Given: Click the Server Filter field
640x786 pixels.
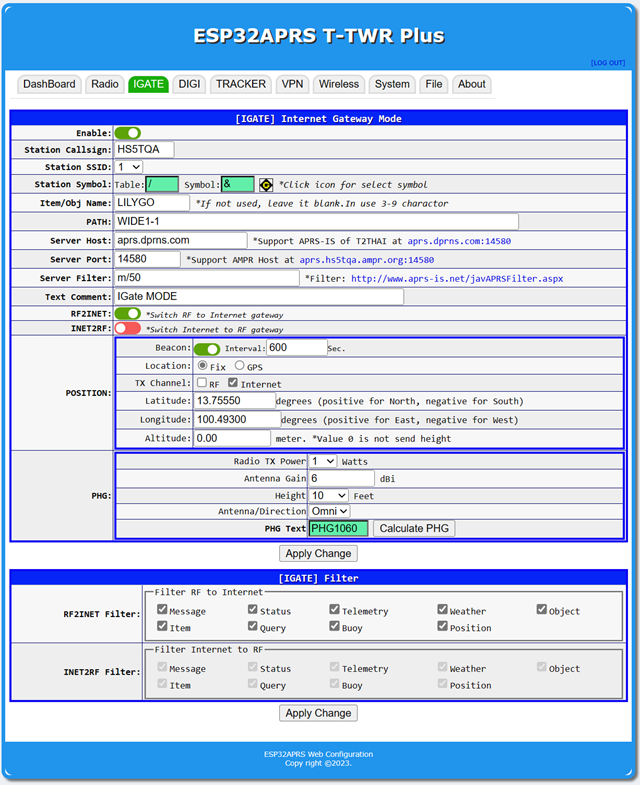Looking at the screenshot, I should pos(207,278).
